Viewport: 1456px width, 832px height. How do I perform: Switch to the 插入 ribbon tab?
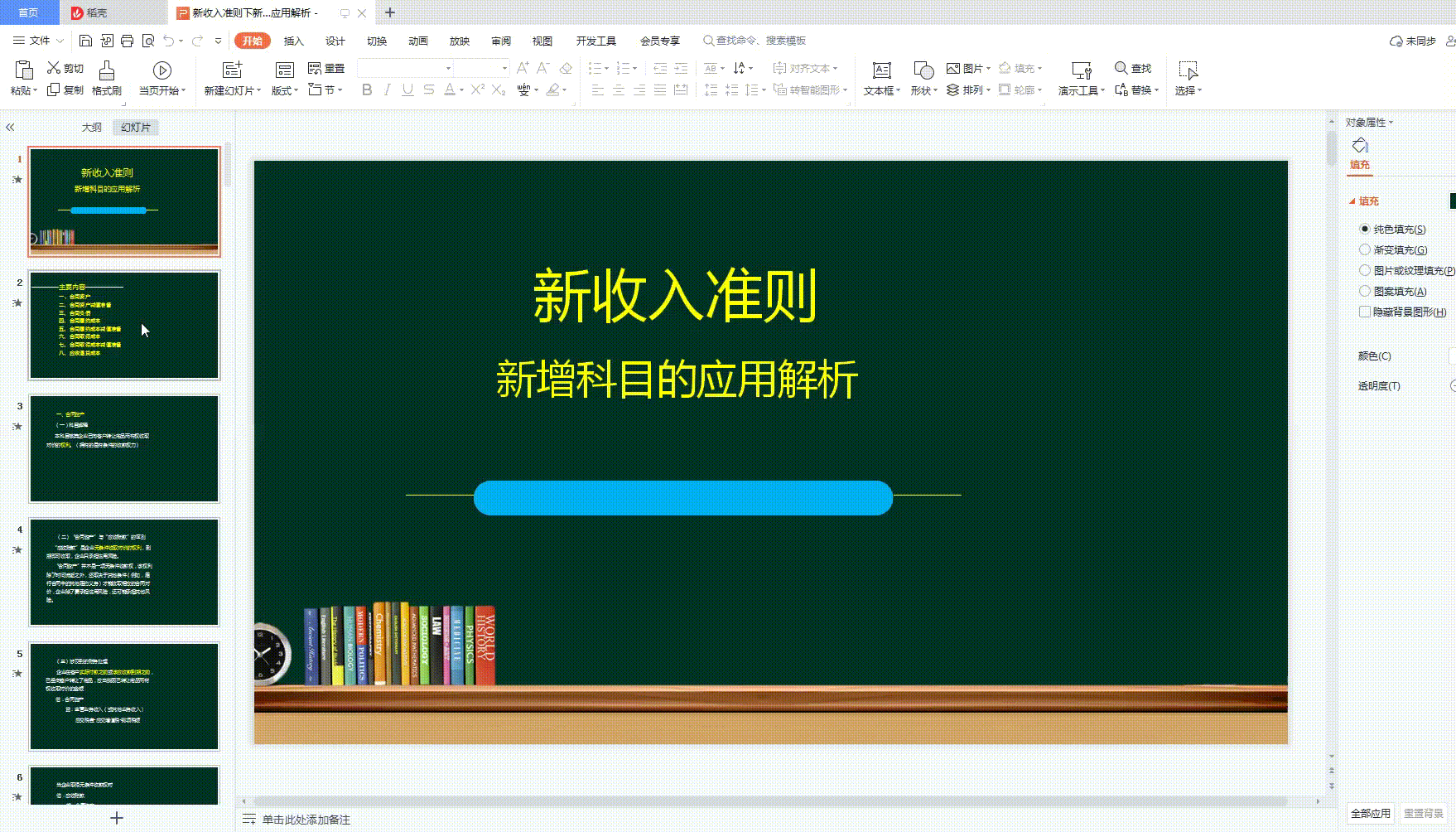coord(293,40)
